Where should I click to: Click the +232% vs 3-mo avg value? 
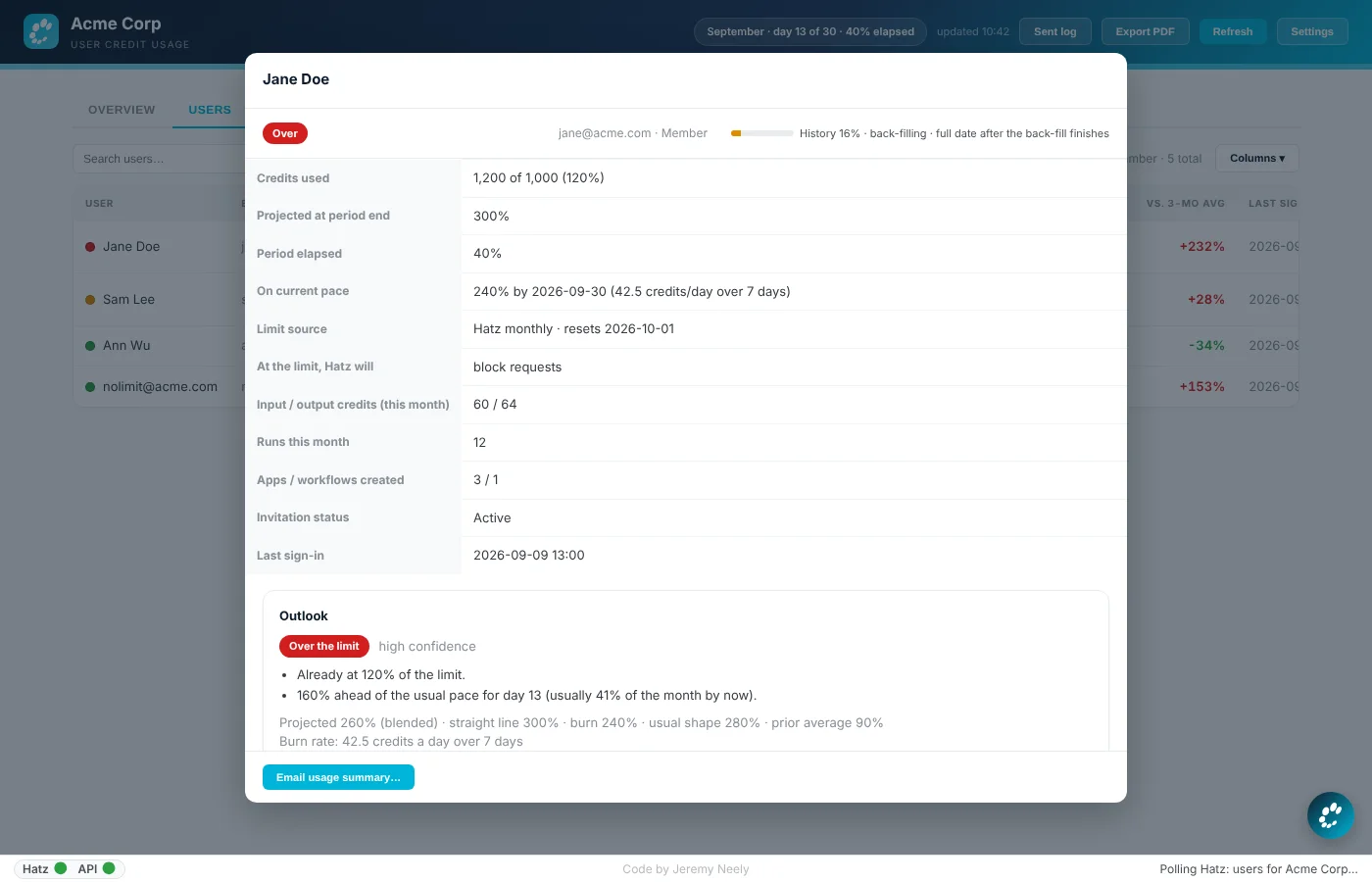tap(1201, 247)
